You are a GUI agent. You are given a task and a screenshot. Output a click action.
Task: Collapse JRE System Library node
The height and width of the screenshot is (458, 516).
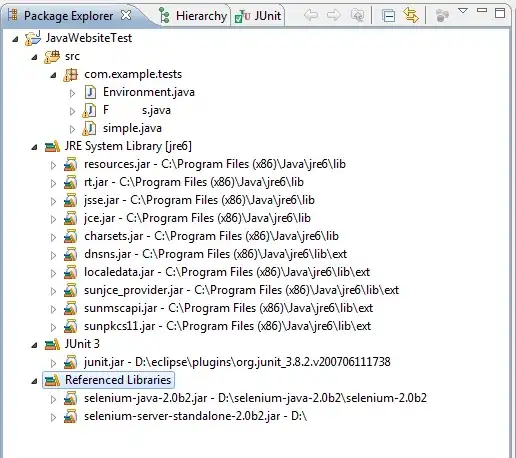[x=34, y=147]
